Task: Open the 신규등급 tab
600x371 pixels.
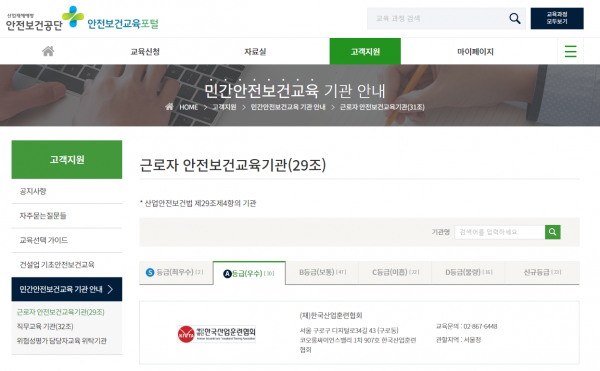Action: [x=542, y=272]
